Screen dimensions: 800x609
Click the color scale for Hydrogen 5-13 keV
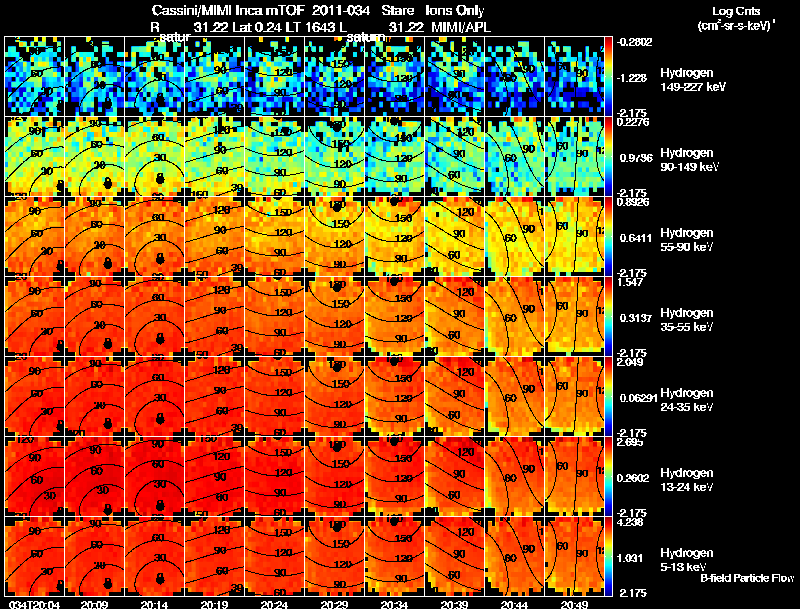(608, 556)
